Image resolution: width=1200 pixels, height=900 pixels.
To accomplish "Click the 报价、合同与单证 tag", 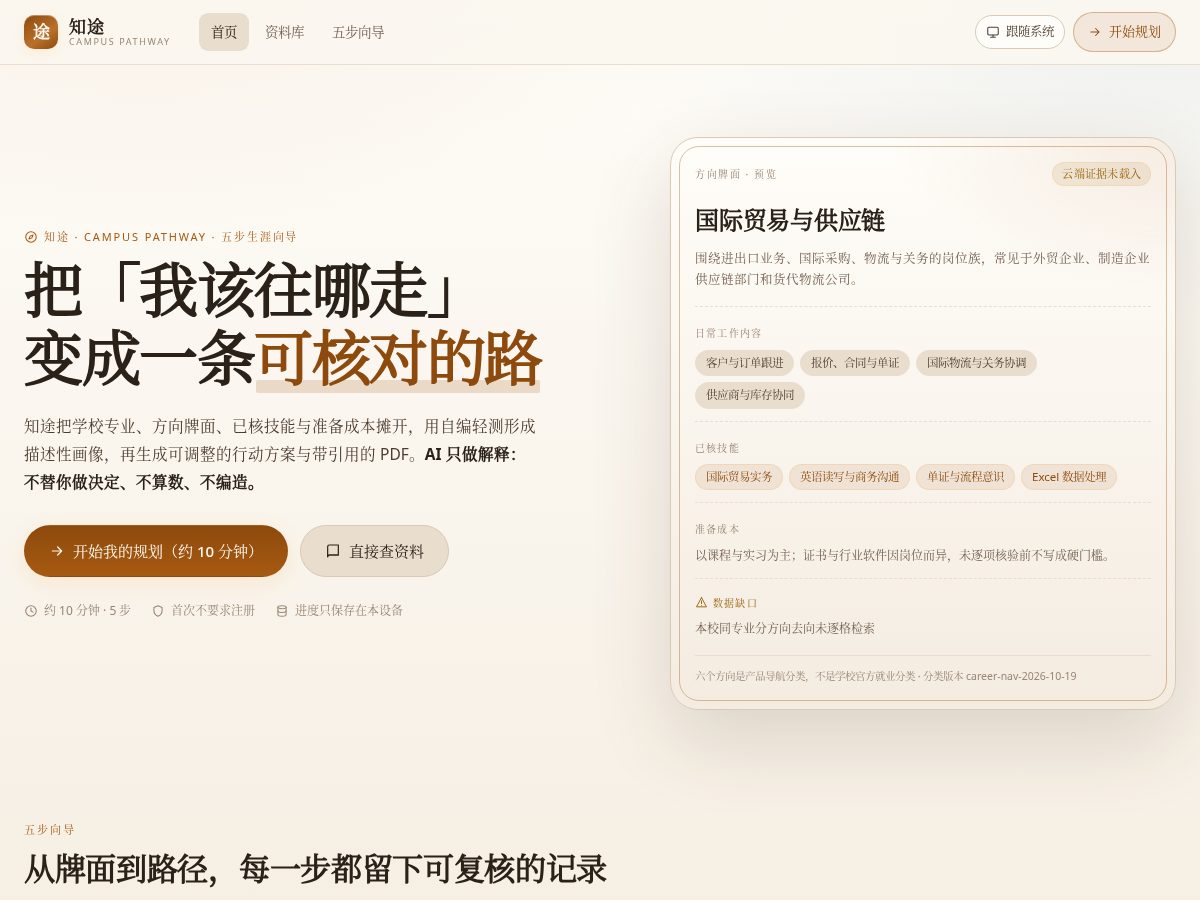I will (855, 363).
